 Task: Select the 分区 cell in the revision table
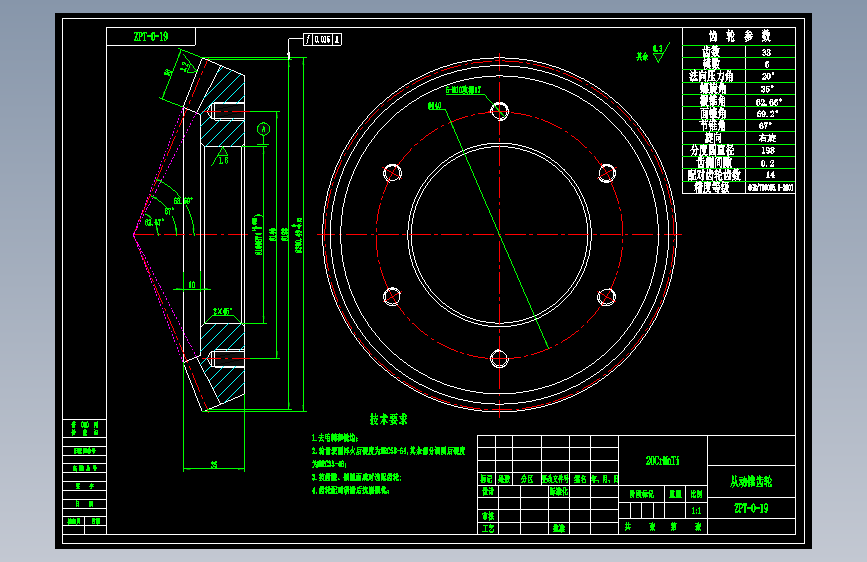click(x=527, y=479)
